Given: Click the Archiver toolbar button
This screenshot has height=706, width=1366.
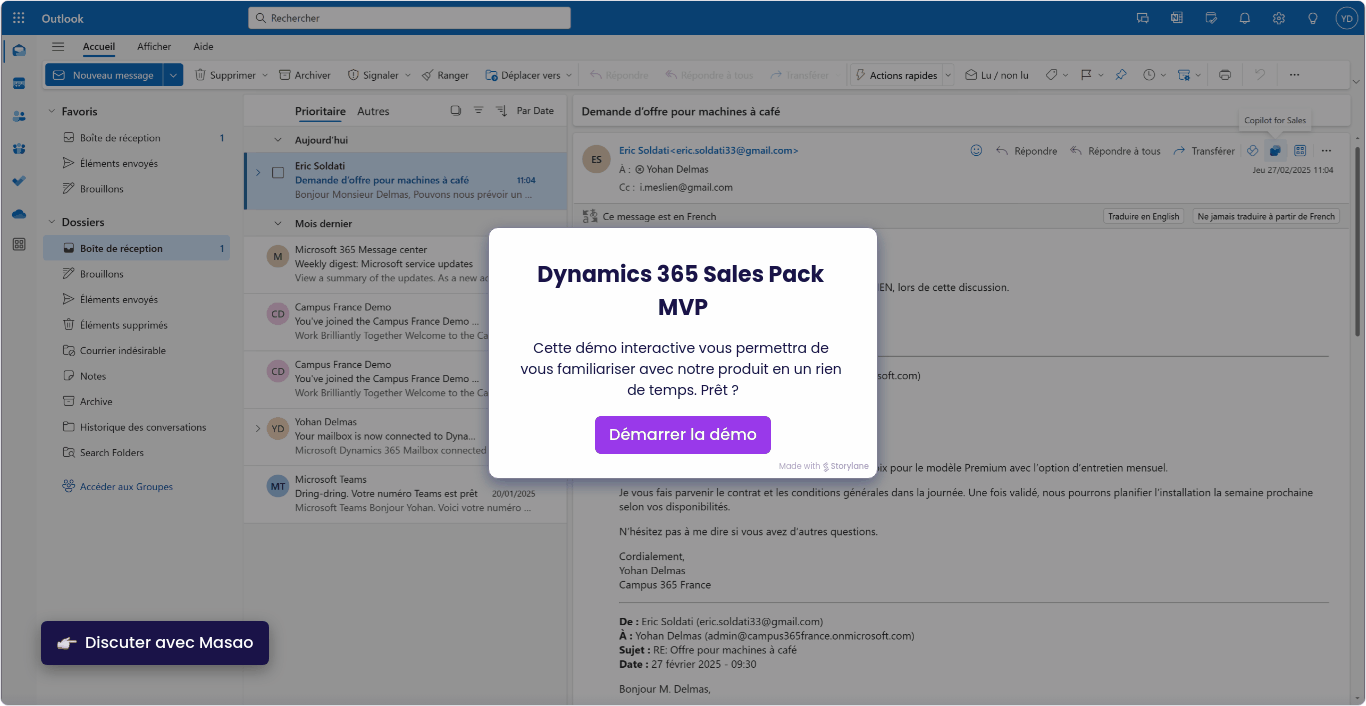Looking at the screenshot, I should point(305,75).
